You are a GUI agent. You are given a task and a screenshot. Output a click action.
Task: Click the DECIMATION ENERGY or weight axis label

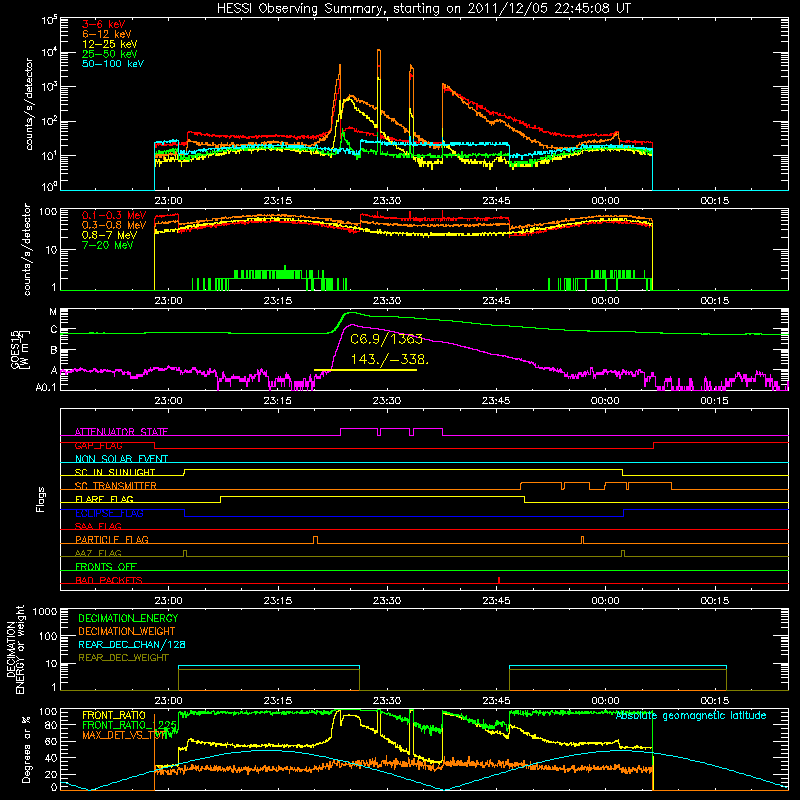(x=15, y=650)
